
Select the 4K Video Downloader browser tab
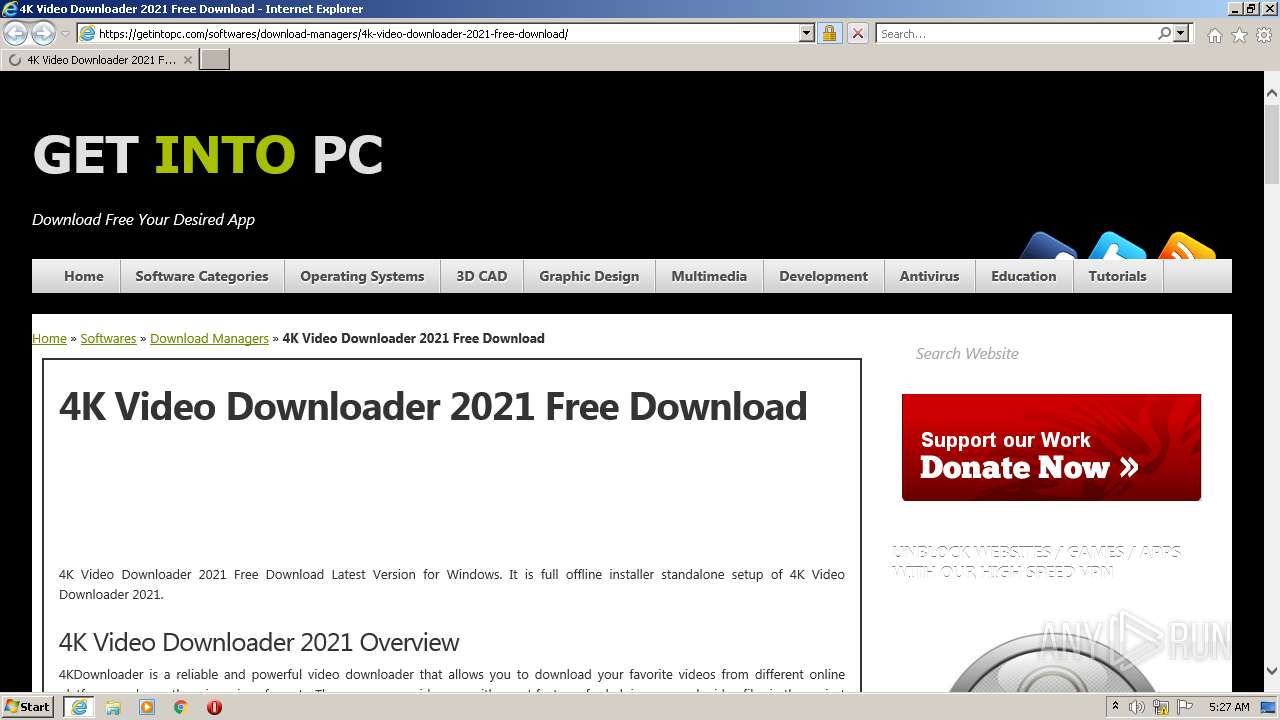(x=99, y=60)
